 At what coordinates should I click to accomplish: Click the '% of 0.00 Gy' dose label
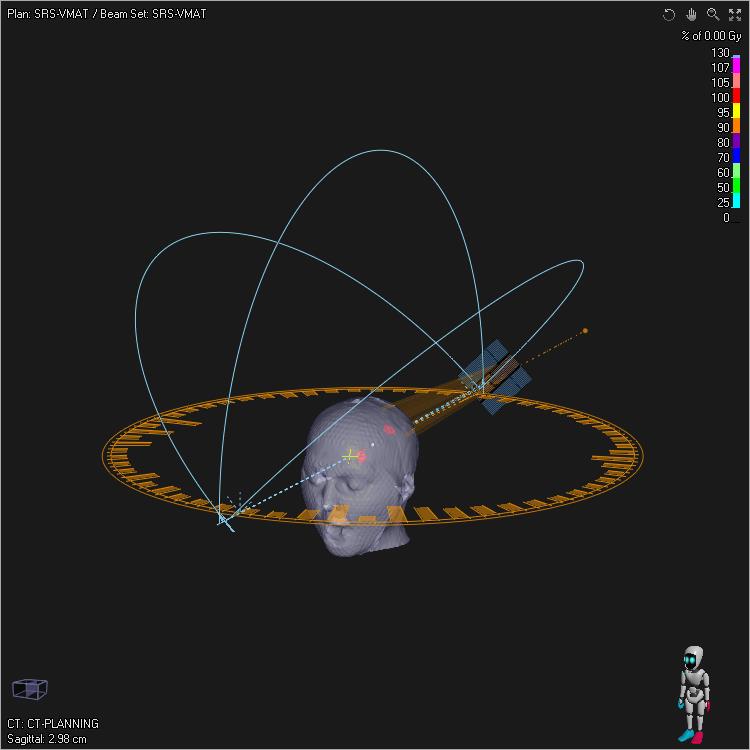coord(711,36)
